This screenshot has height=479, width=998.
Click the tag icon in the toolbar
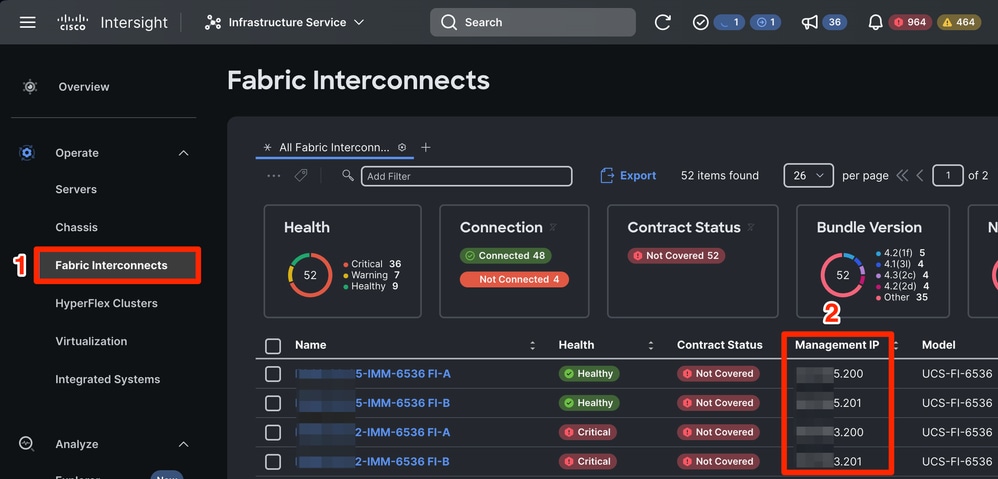coord(301,176)
